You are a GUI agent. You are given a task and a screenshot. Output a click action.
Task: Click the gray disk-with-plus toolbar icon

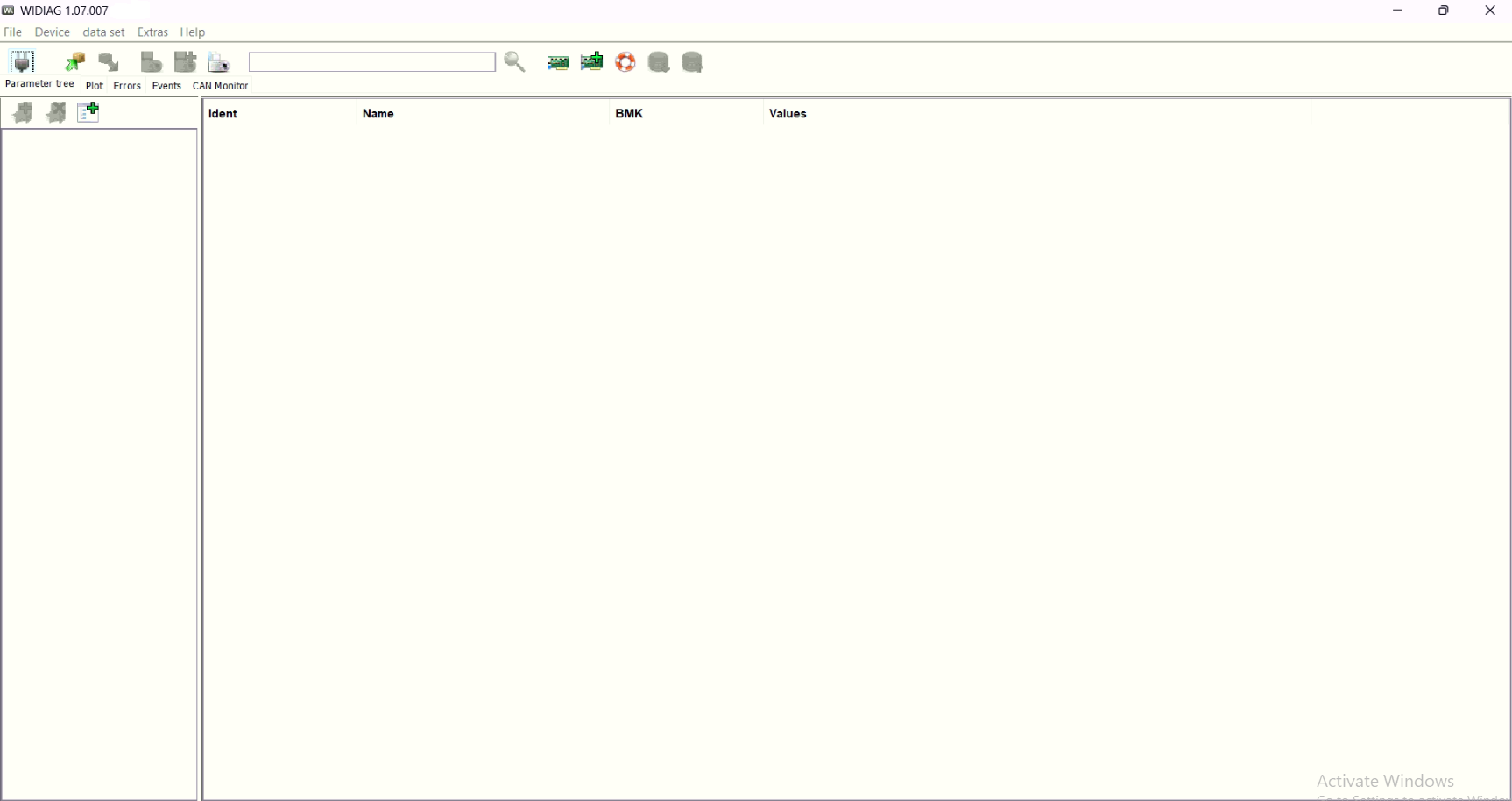[186, 62]
